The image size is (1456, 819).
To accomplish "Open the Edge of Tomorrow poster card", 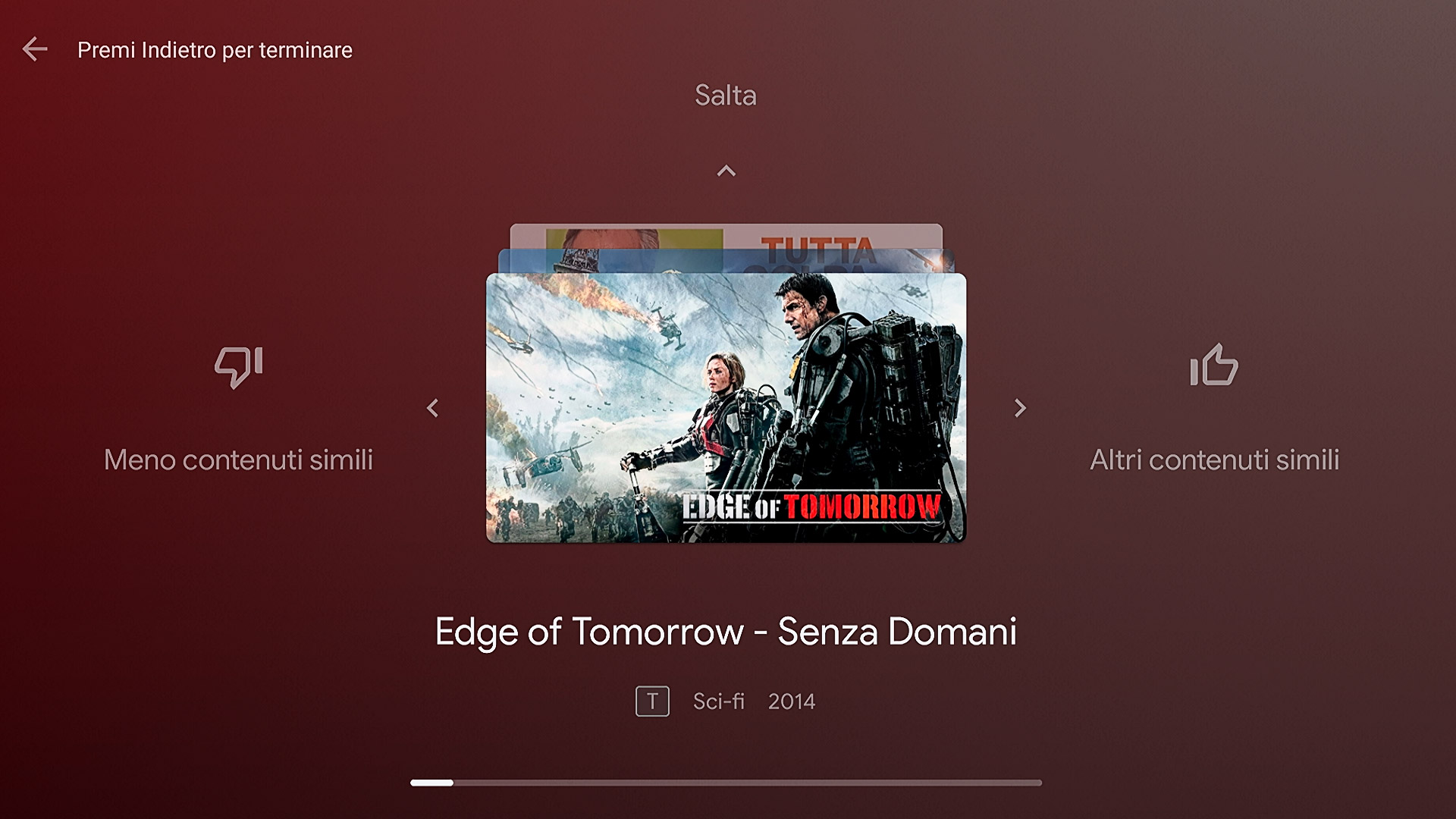I will 726,408.
